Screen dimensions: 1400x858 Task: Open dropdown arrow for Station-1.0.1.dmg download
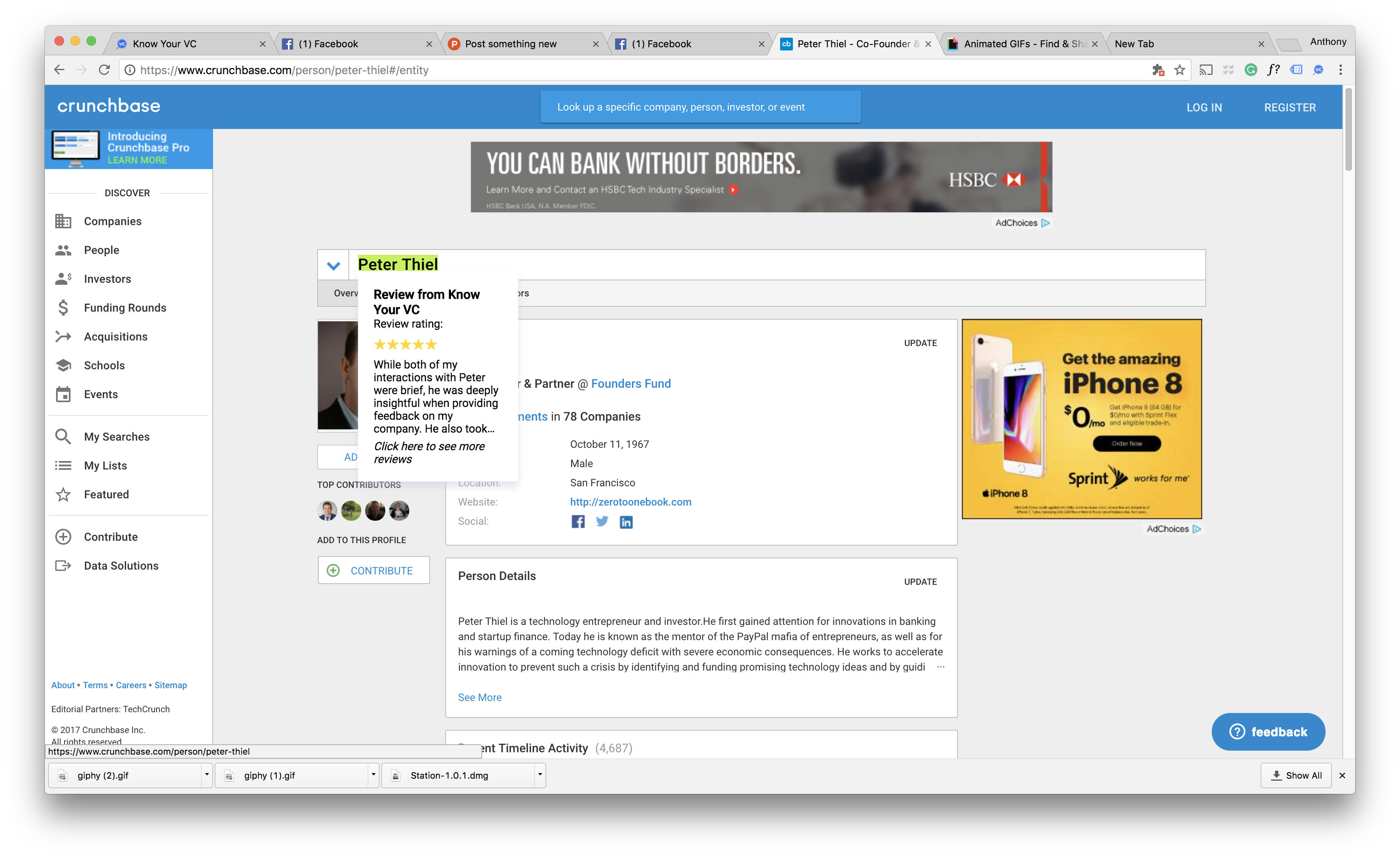click(x=540, y=774)
